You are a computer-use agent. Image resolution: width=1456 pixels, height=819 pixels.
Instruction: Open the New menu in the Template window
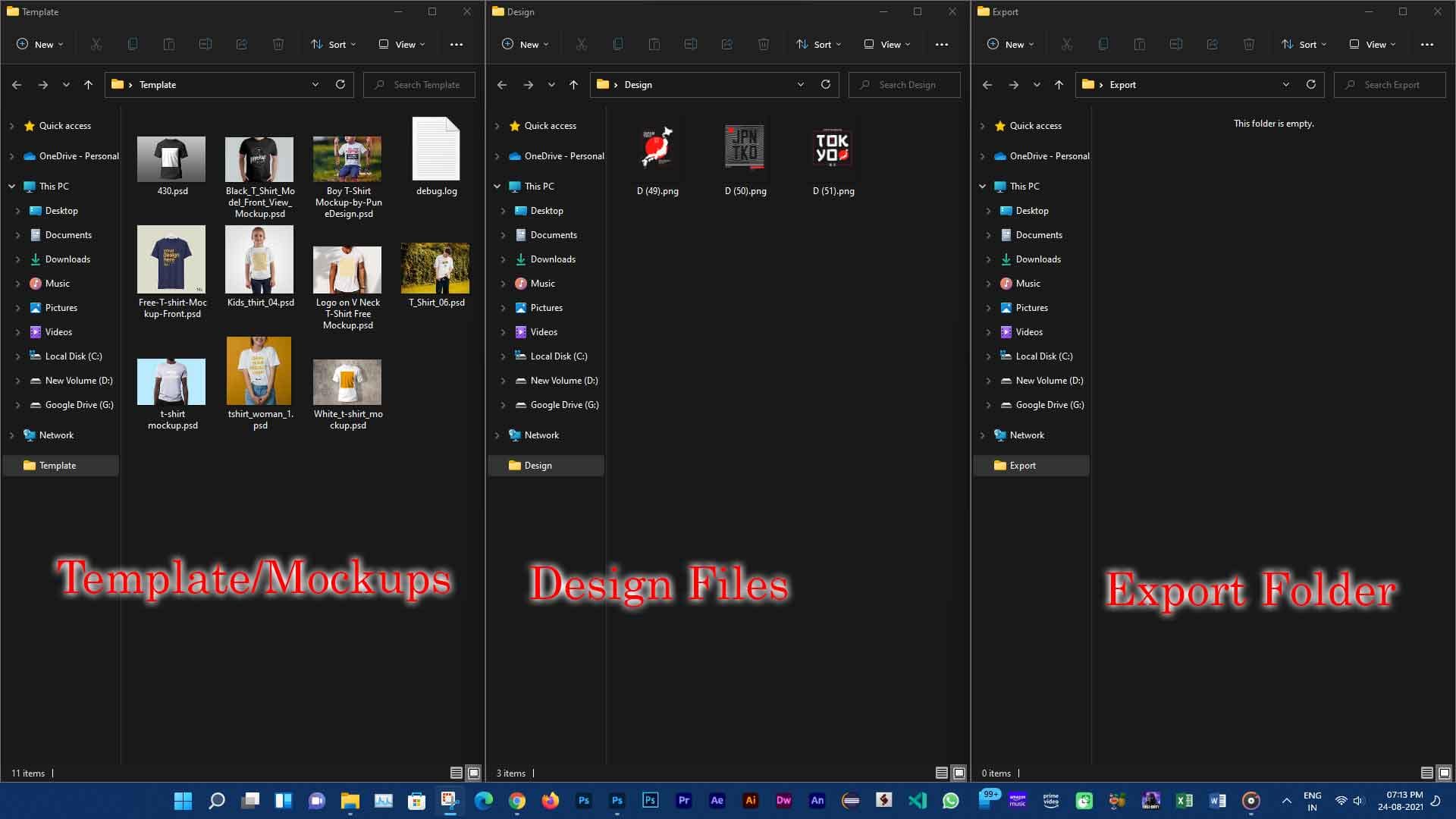pyautogui.click(x=39, y=44)
